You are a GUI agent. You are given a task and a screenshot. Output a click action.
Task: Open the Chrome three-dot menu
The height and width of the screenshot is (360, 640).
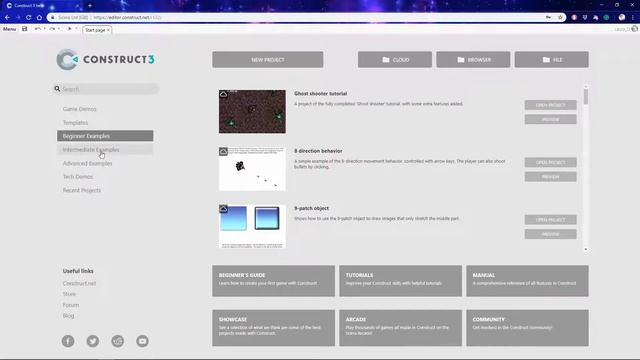pyautogui.click(x=633, y=18)
